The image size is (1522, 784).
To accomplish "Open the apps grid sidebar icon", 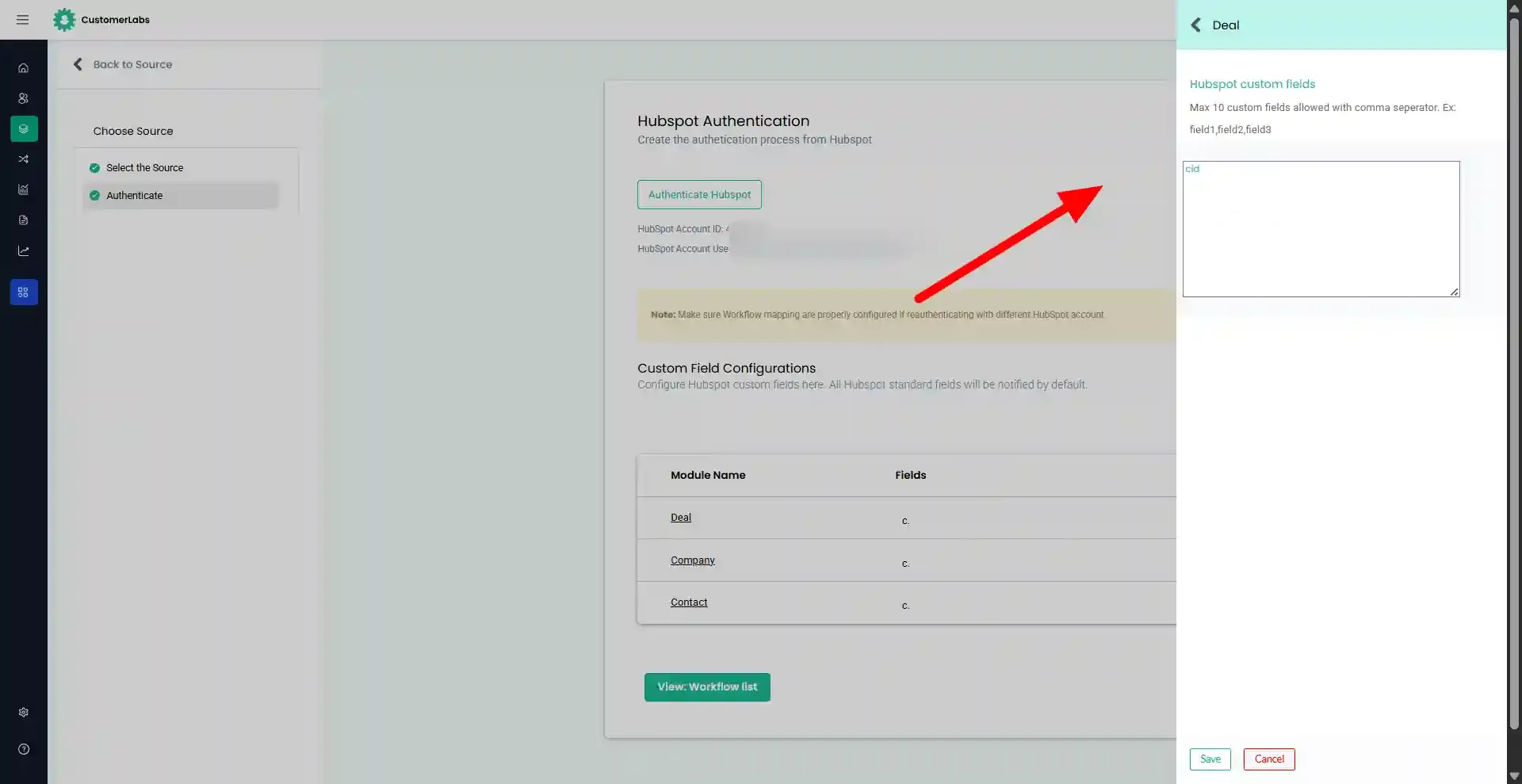I will pyautogui.click(x=24, y=293).
